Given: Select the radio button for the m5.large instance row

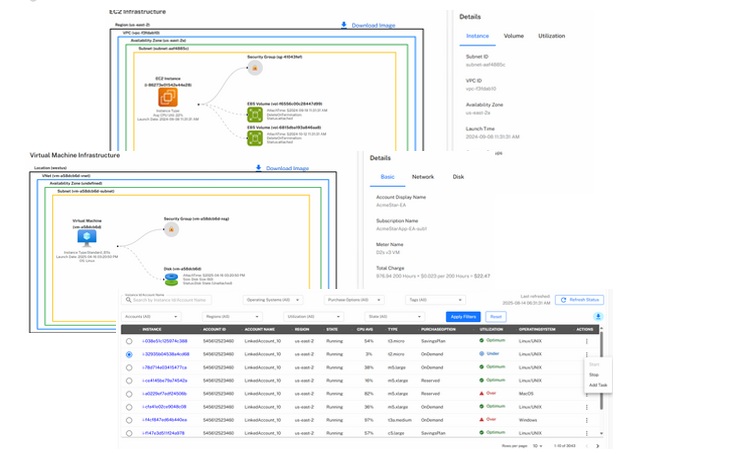Looking at the screenshot, I should tap(129, 367).
